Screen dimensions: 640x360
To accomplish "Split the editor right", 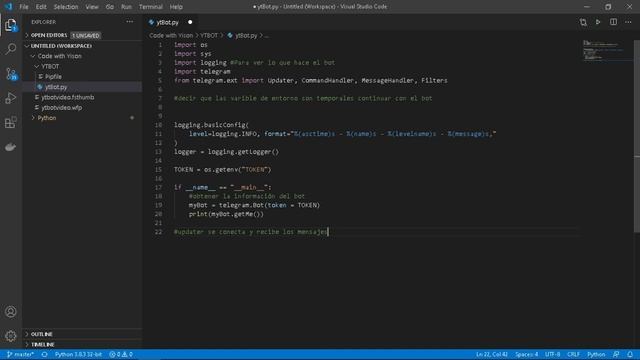I will coord(613,22).
